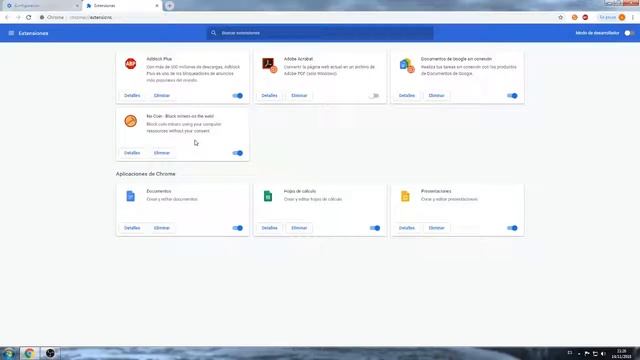
Task: Click the chrome://extensions address bar
Action: (x=296, y=18)
